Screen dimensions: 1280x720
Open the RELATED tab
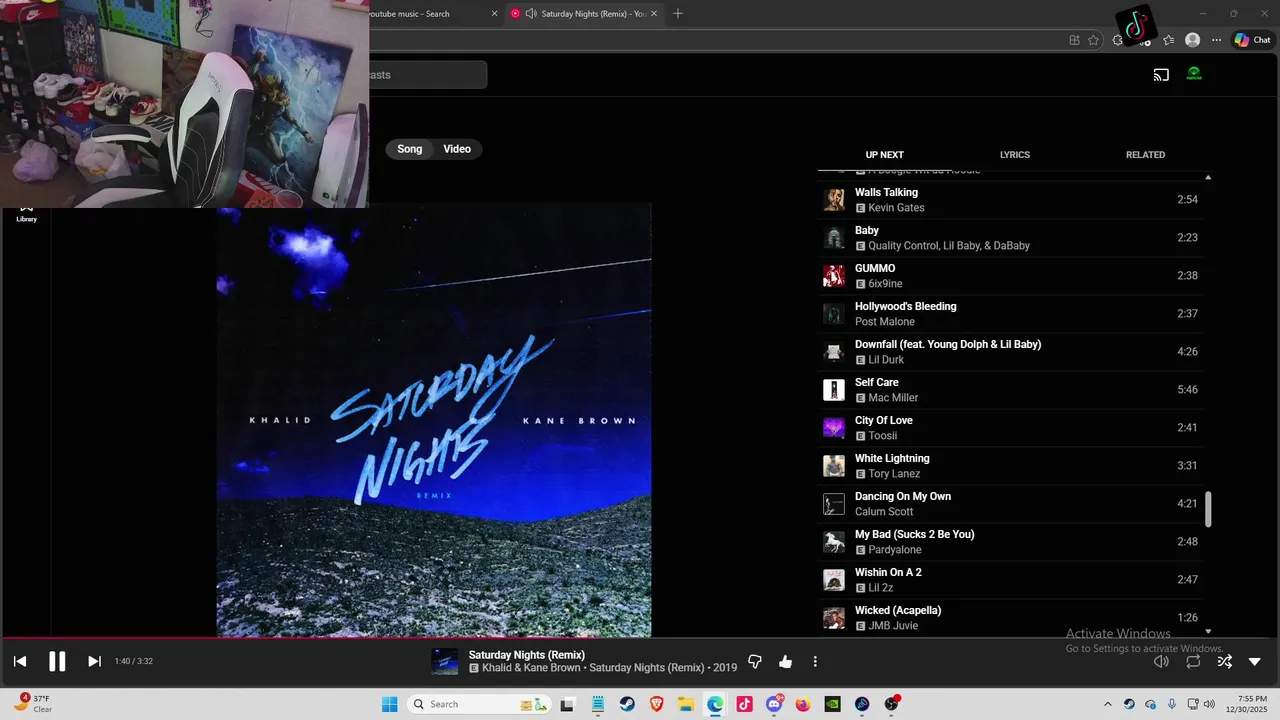pyautogui.click(x=1145, y=155)
